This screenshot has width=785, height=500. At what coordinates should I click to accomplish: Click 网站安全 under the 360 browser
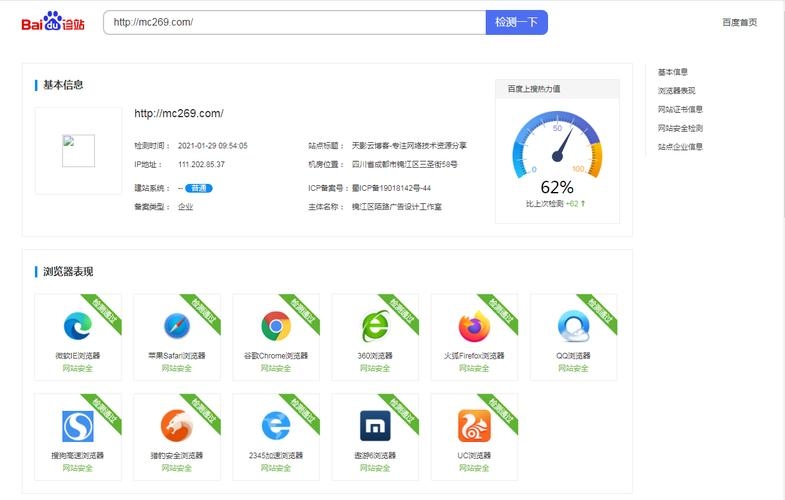tap(375, 368)
